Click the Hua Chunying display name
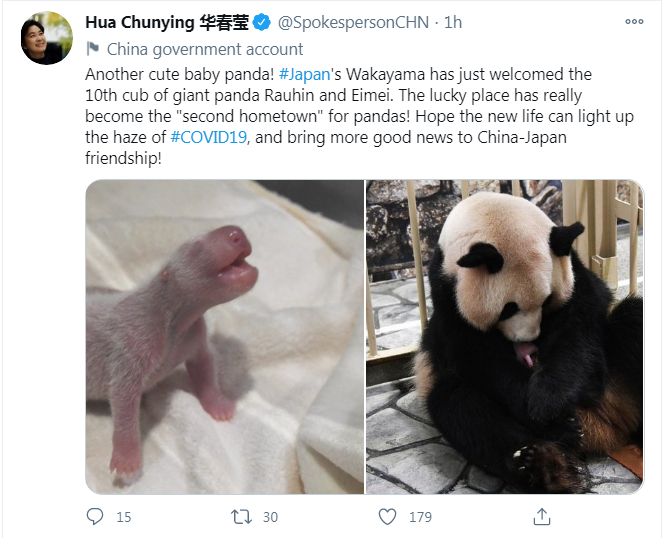This screenshot has height=538, width=662. (x=167, y=22)
